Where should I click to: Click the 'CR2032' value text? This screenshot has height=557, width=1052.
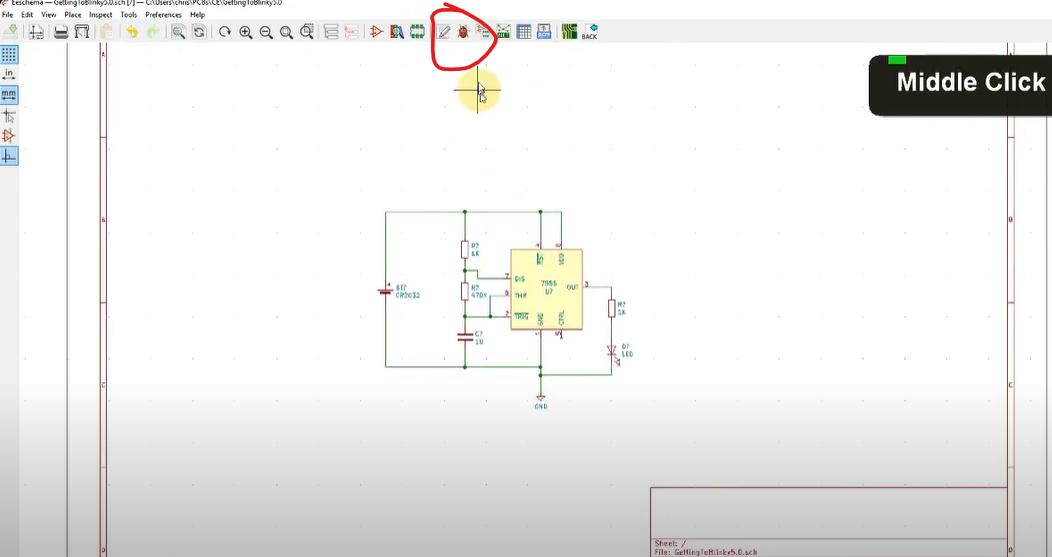(408, 295)
